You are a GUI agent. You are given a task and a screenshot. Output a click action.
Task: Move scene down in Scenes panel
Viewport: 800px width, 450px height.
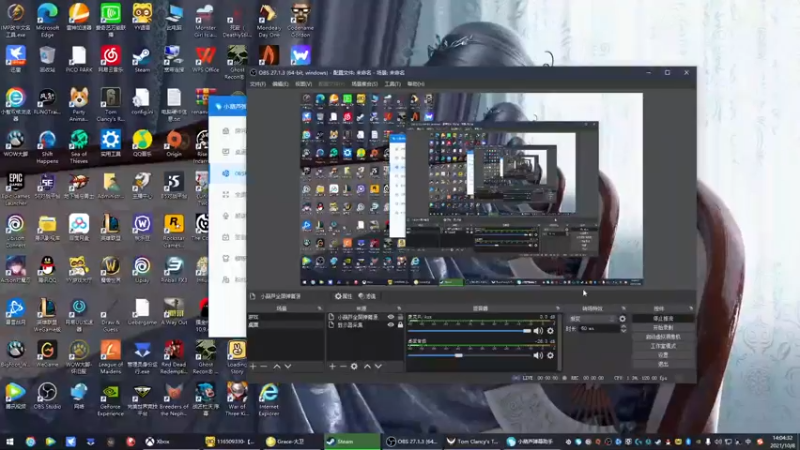click(x=288, y=366)
